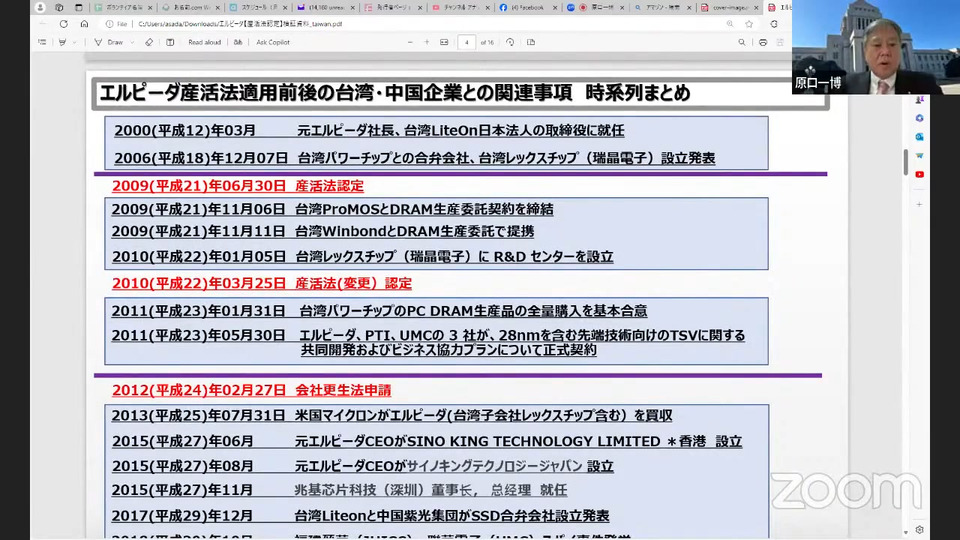Close the Facebook tab
Screen dimensions: 960x540
555,7
